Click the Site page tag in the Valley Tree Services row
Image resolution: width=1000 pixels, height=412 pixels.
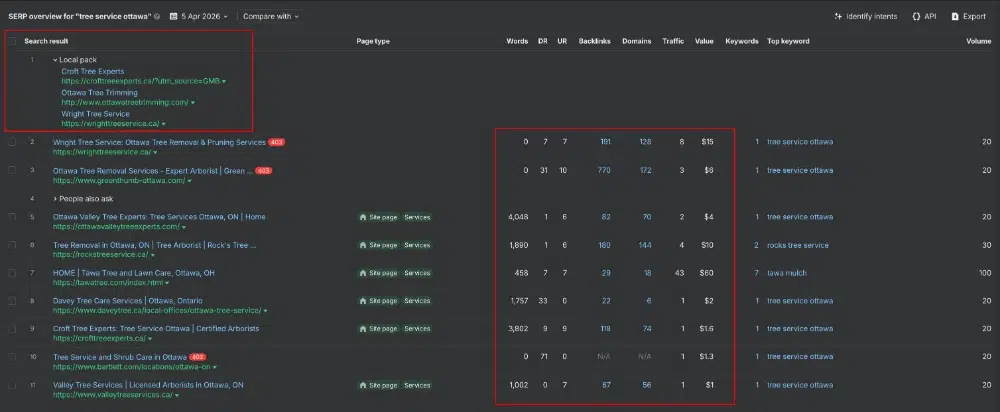[378, 386]
